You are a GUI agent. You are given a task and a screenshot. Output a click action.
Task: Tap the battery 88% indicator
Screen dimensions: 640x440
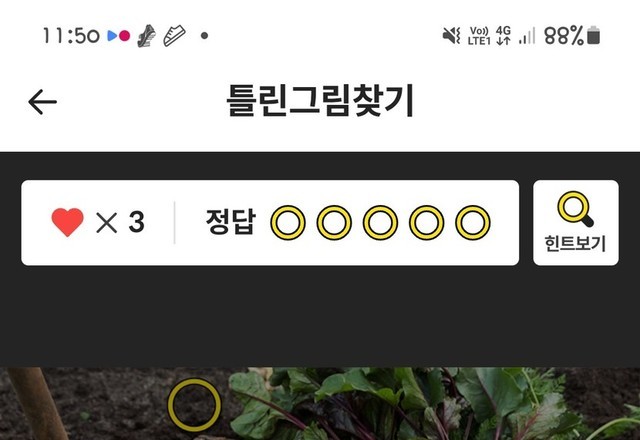(x=572, y=36)
